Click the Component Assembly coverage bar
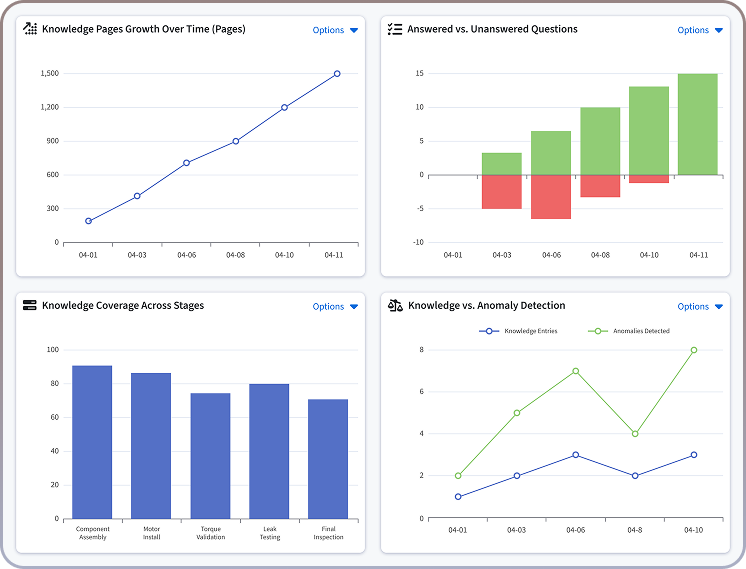Image resolution: width=746 pixels, height=569 pixels. [x=92, y=442]
